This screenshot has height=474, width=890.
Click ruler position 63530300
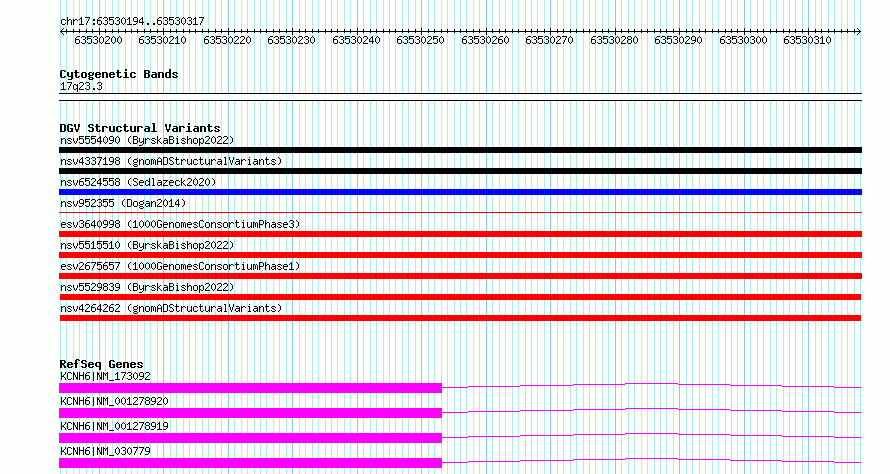tap(742, 40)
